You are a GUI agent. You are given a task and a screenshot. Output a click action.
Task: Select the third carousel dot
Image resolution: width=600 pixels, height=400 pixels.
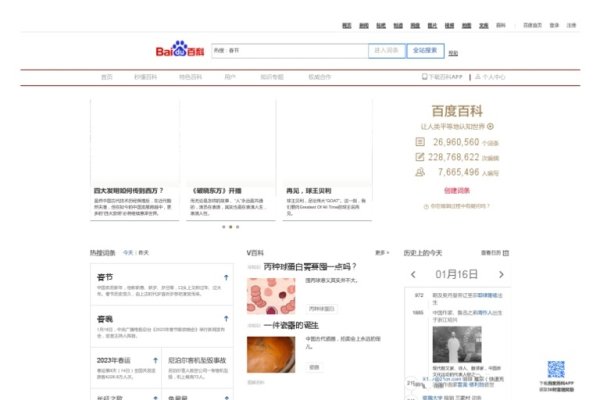(237, 227)
